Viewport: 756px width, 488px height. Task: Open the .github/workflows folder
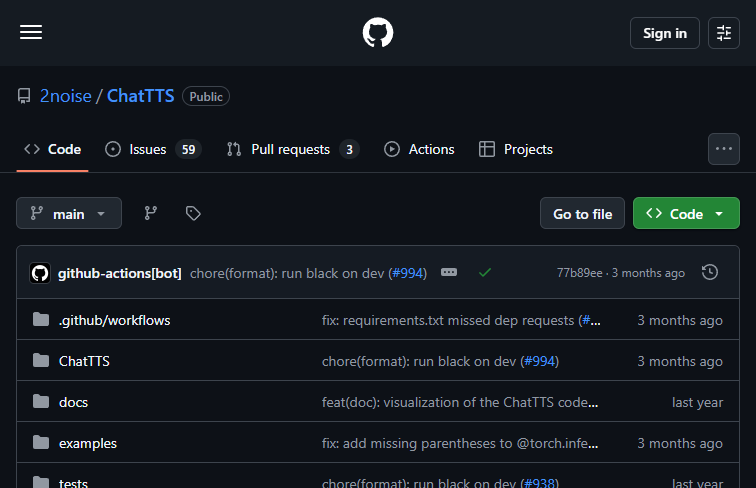tap(115, 320)
